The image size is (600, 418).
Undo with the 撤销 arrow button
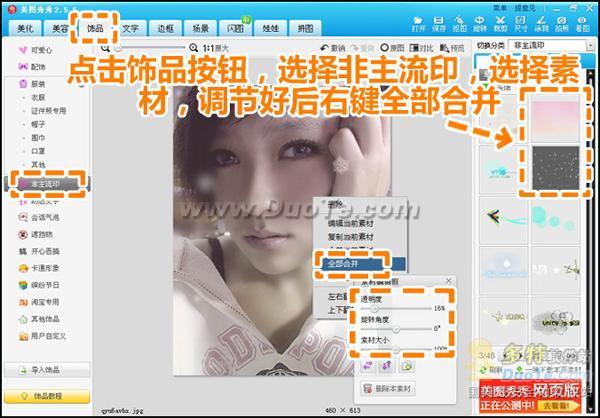coord(333,48)
